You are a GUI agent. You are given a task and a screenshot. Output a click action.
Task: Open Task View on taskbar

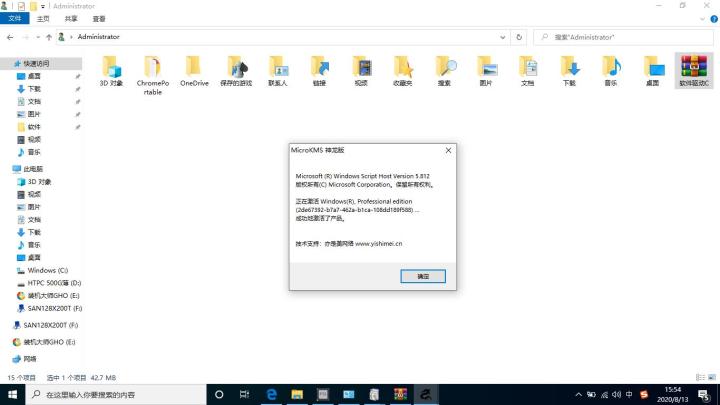click(244, 394)
